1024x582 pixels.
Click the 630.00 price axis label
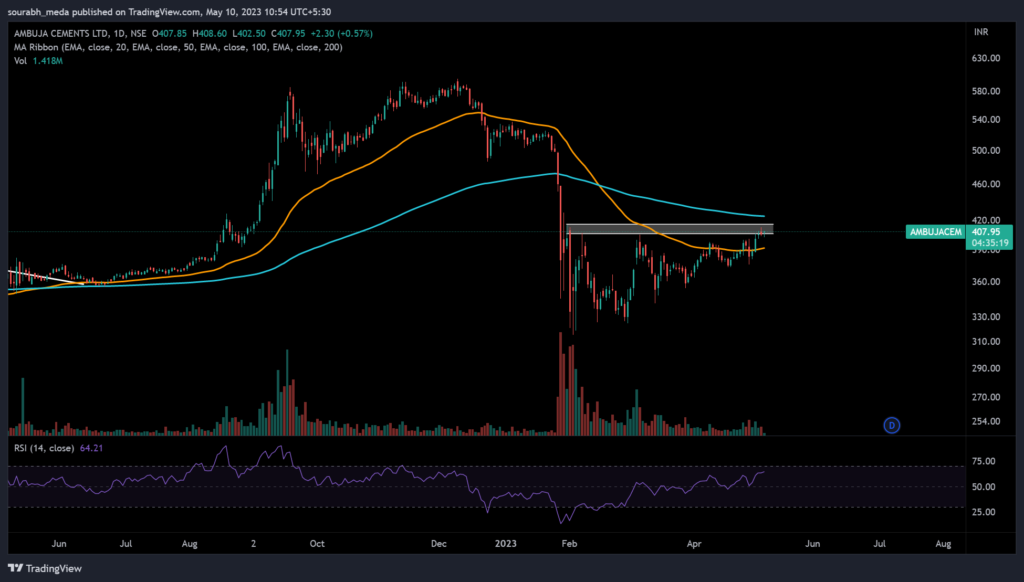point(986,58)
